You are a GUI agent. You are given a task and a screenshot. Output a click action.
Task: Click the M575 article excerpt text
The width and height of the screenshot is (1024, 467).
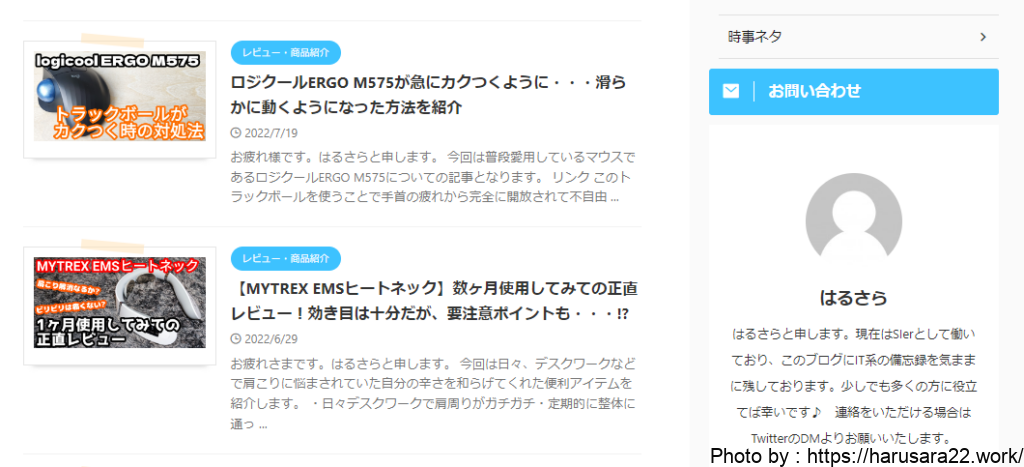(433, 177)
